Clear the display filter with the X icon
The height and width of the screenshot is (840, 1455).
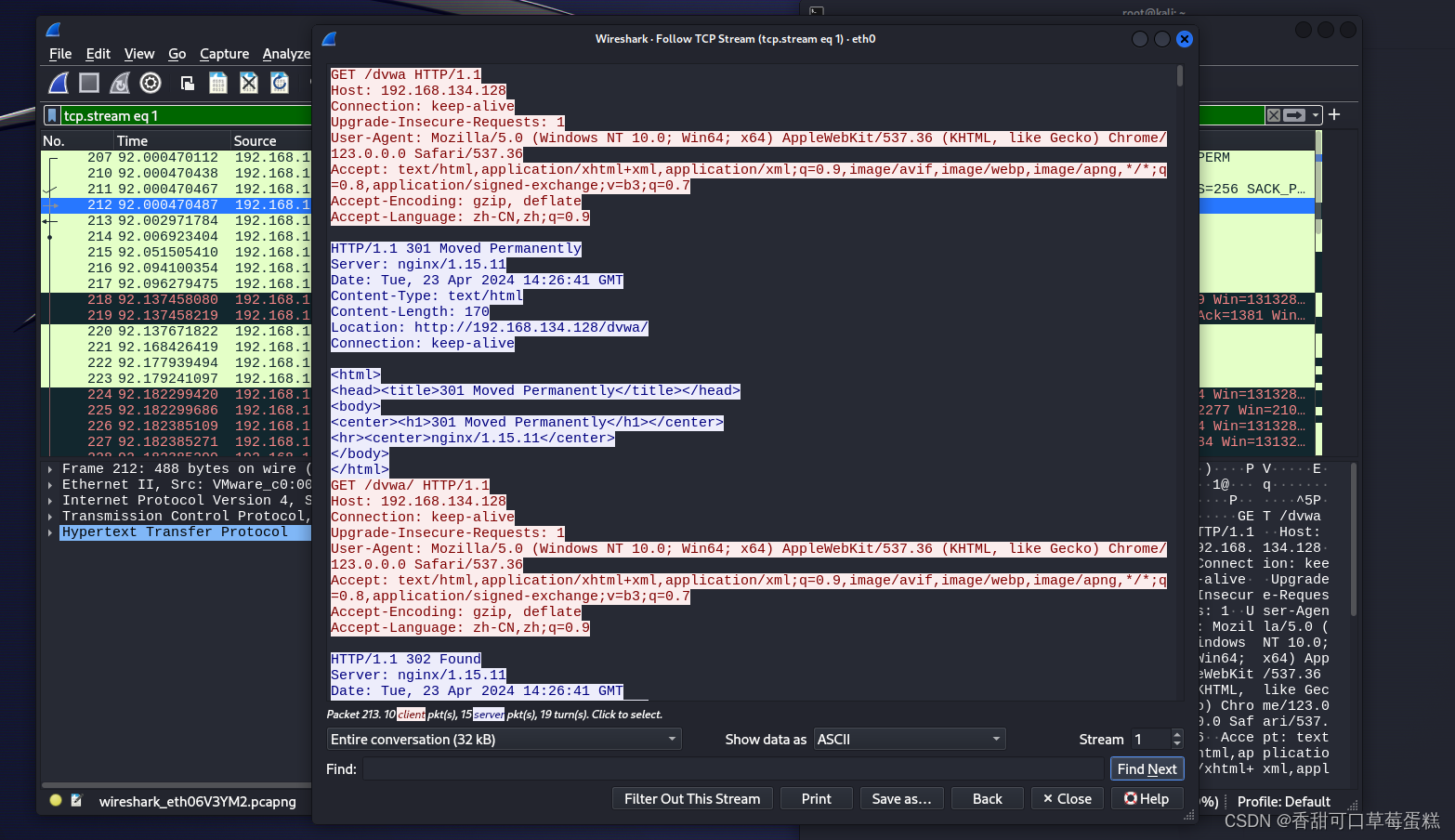tap(1274, 115)
